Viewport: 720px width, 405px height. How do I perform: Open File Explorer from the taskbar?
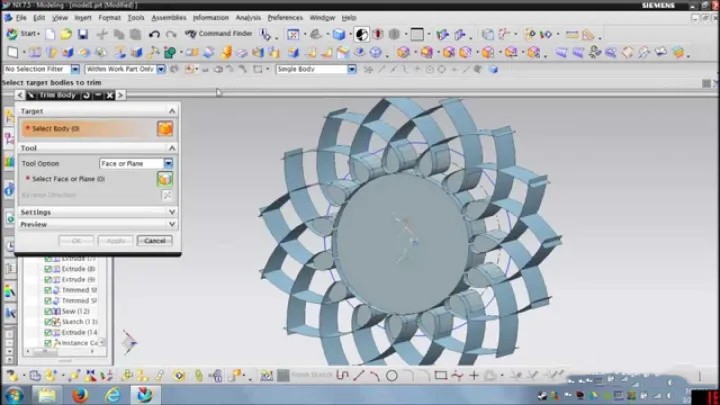pos(46,394)
